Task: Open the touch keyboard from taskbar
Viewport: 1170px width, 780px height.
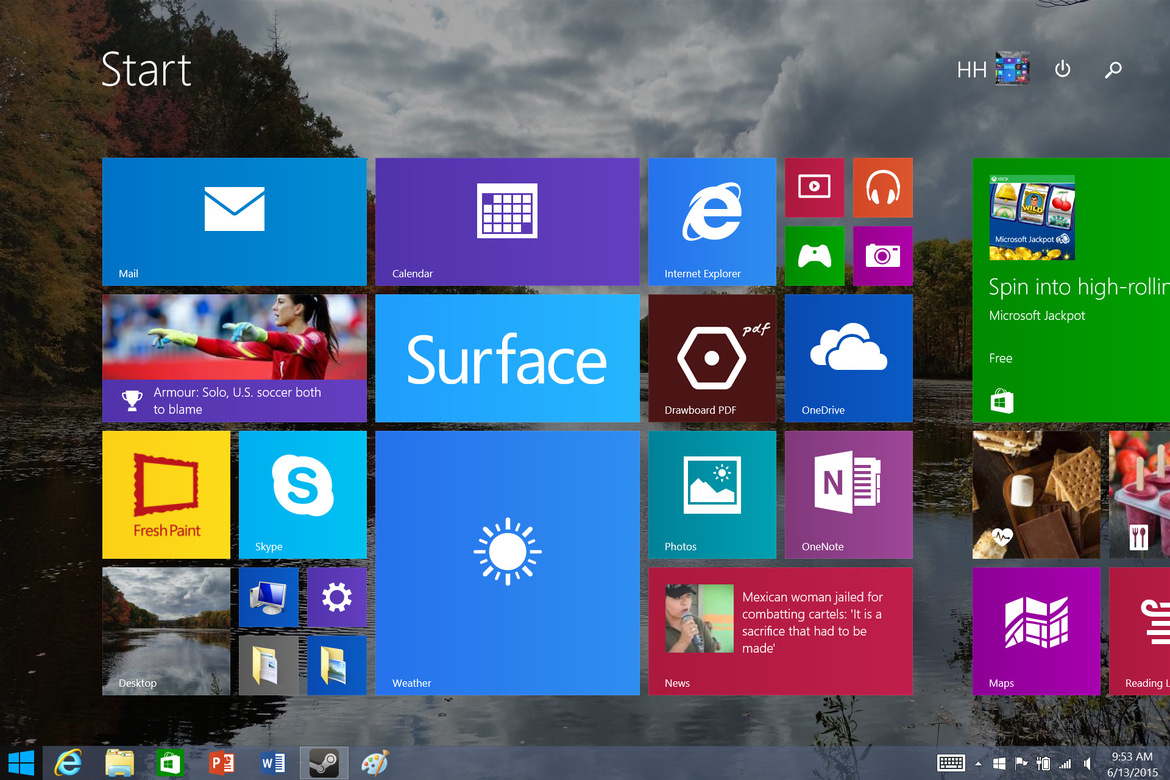Action: click(951, 763)
